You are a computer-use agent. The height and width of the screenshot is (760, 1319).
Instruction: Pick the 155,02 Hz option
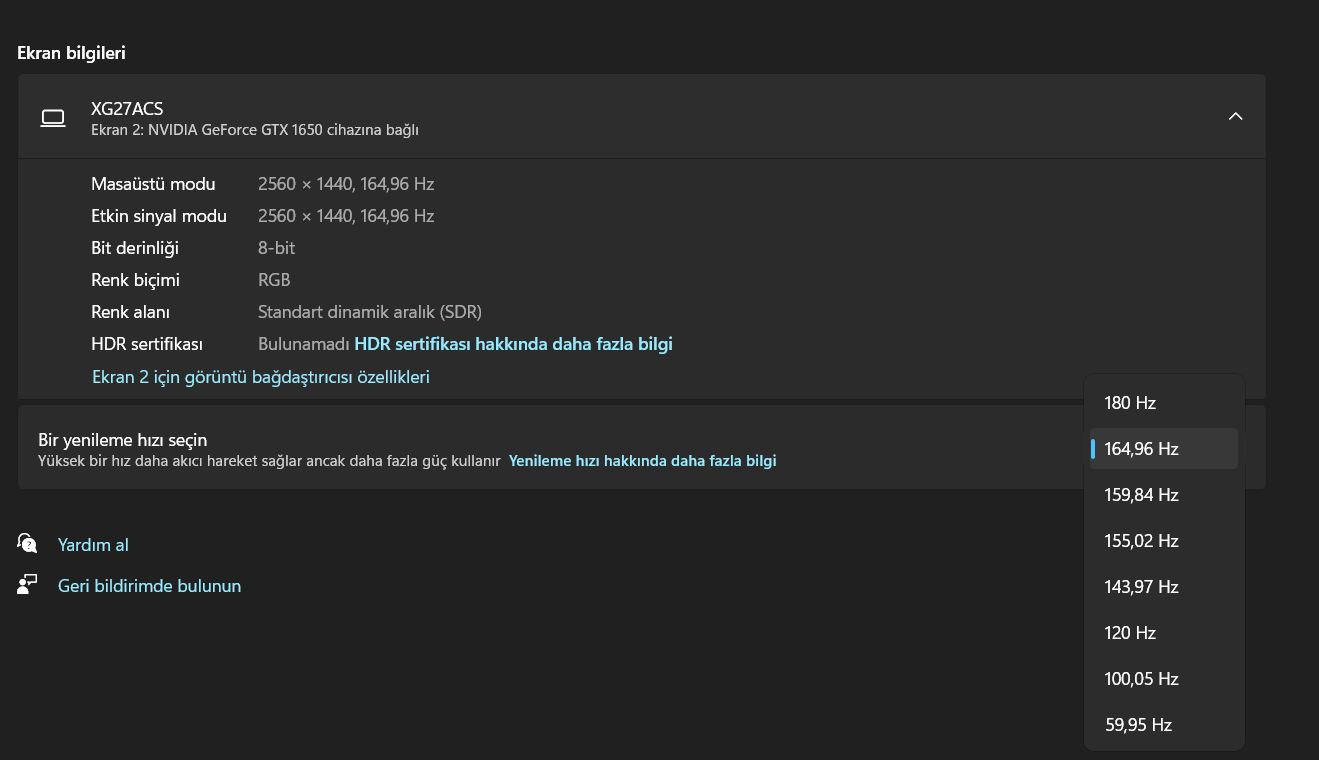(1141, 541)
